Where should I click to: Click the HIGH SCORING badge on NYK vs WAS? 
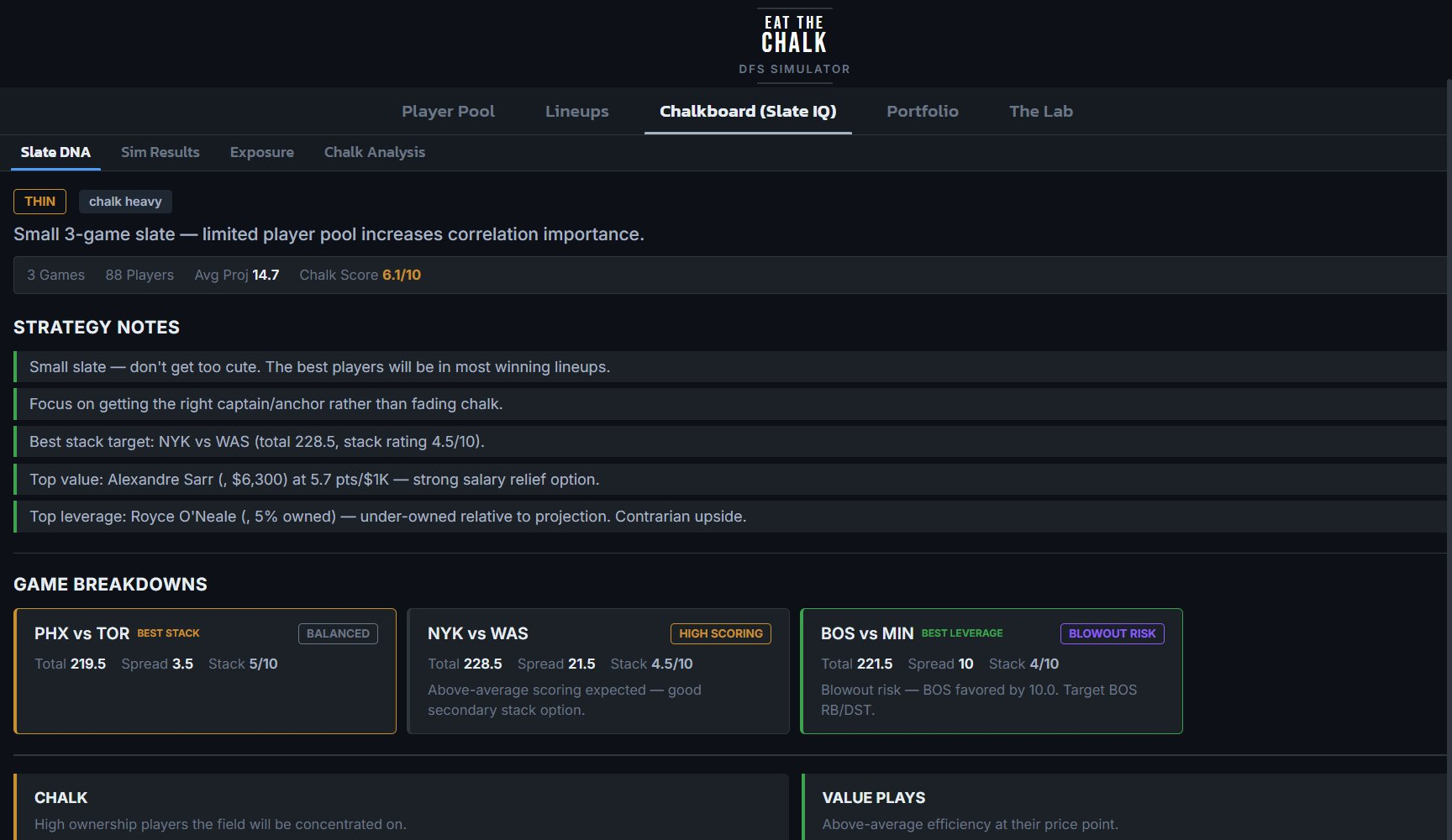(720, 633)
